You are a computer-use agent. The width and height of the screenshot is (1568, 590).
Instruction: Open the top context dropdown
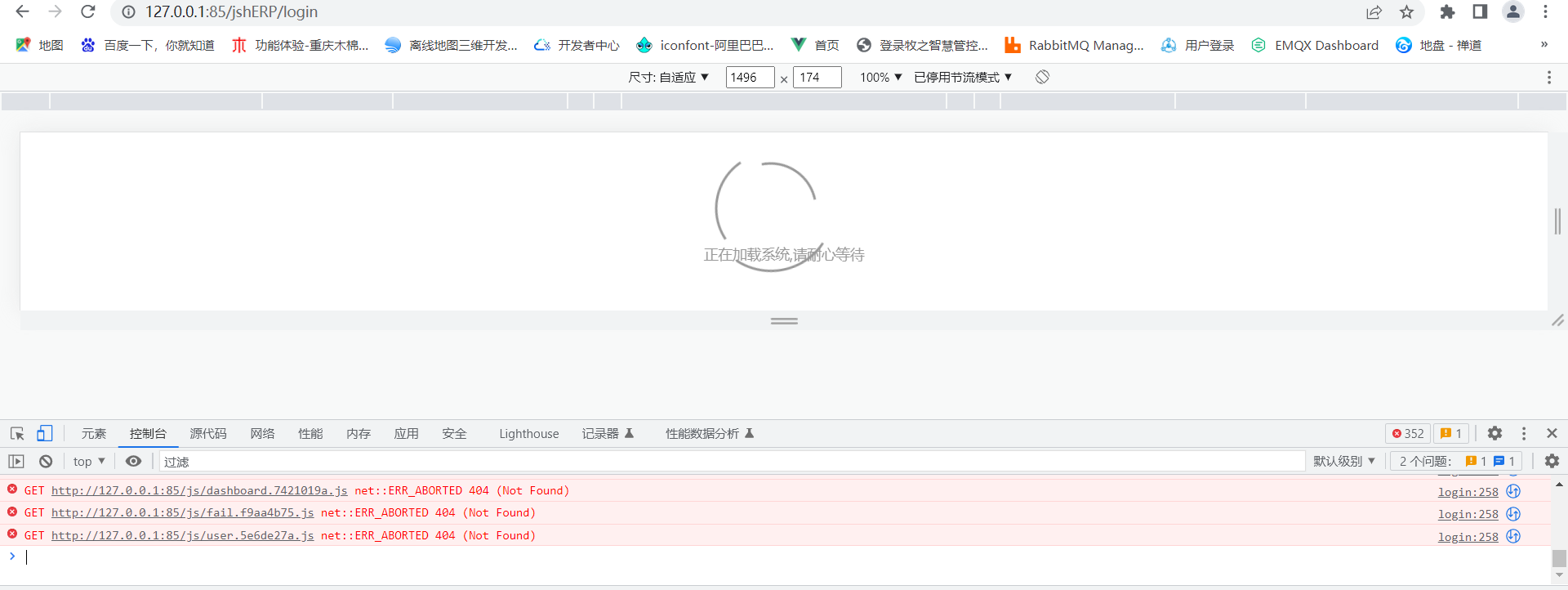point(89,461)
